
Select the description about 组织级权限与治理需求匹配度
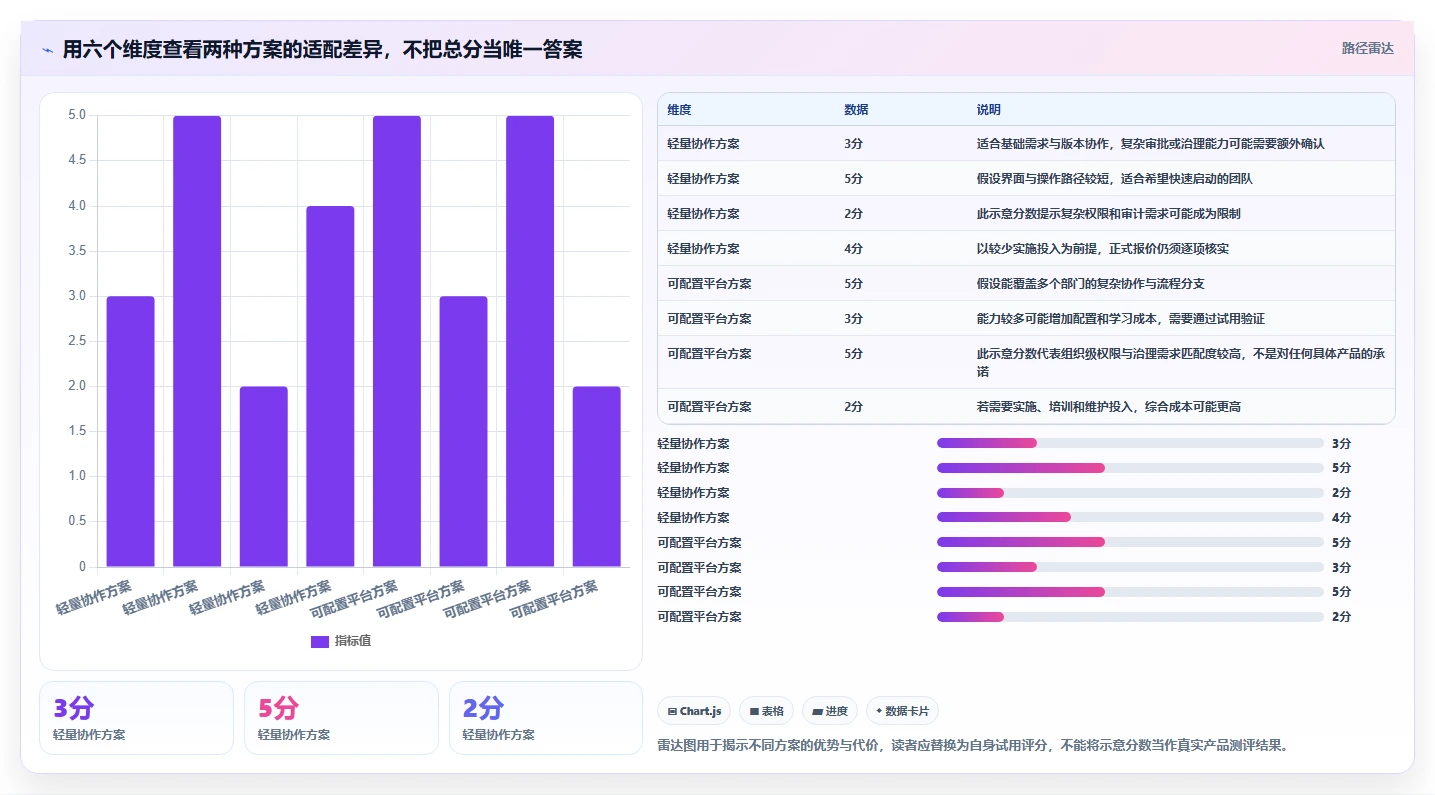1181,363
